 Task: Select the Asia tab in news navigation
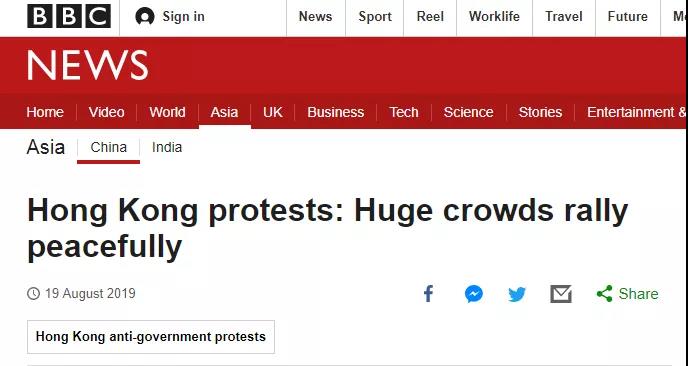224,112
